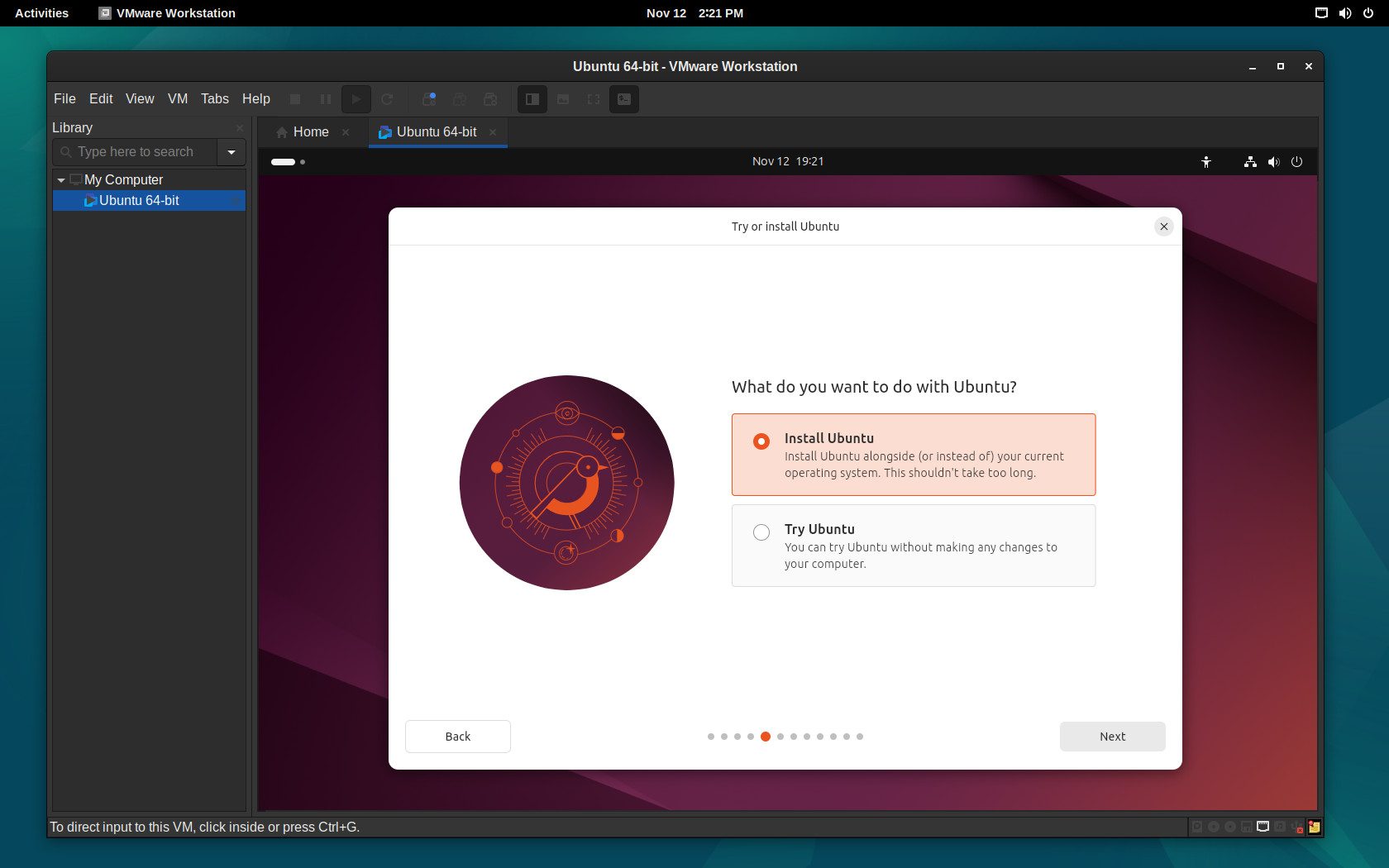Click the Revert to snapshot toolbar icon
Viewport: 1389px width, 868px height.
[460, 99]
